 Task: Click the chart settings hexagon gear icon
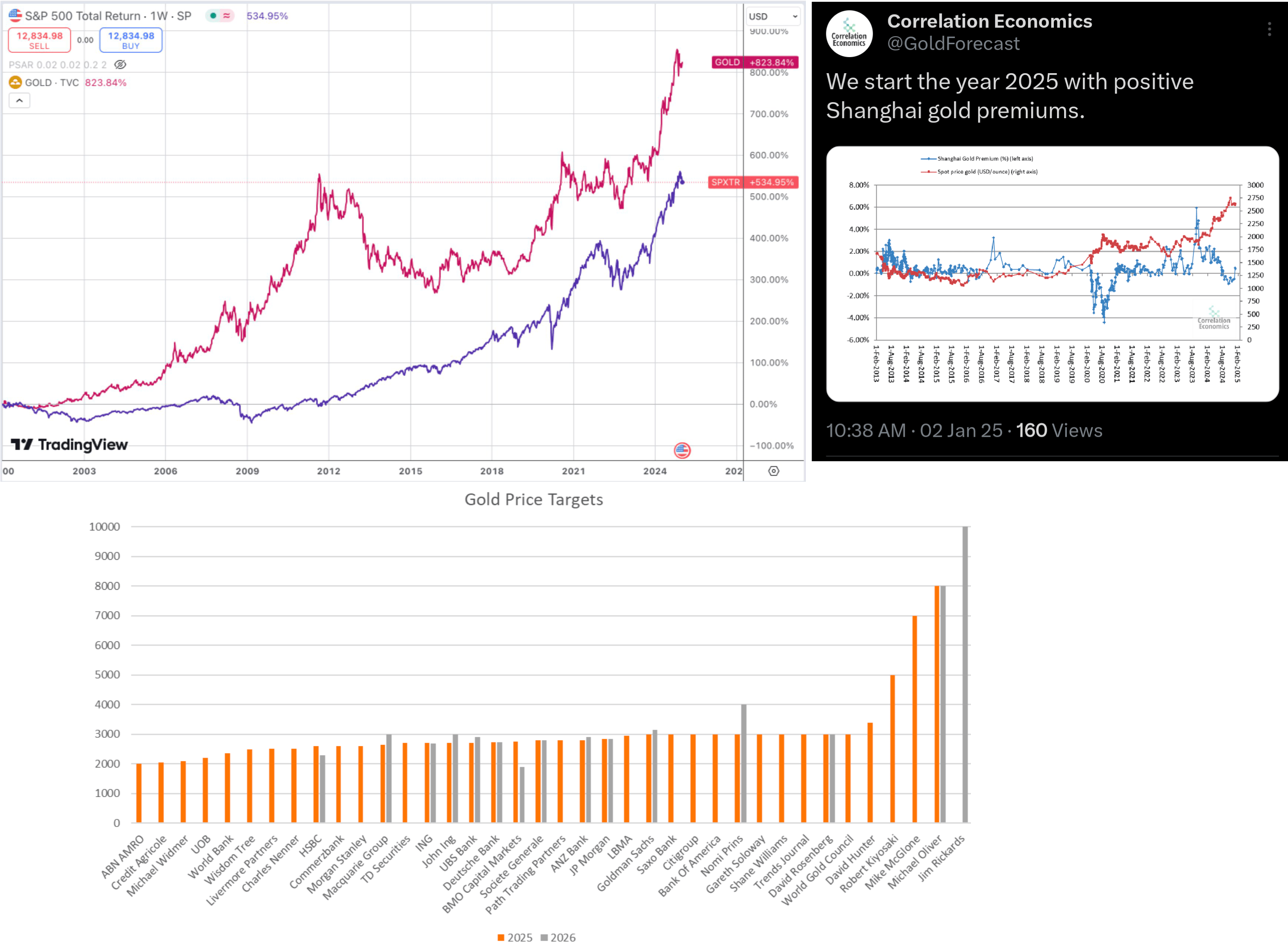click(773, 471)
